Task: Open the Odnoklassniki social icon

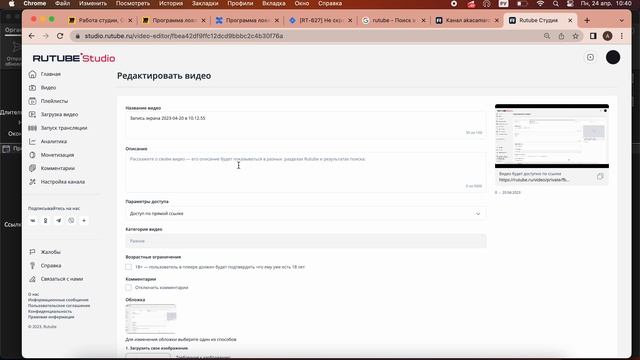Action: point(45,220)
